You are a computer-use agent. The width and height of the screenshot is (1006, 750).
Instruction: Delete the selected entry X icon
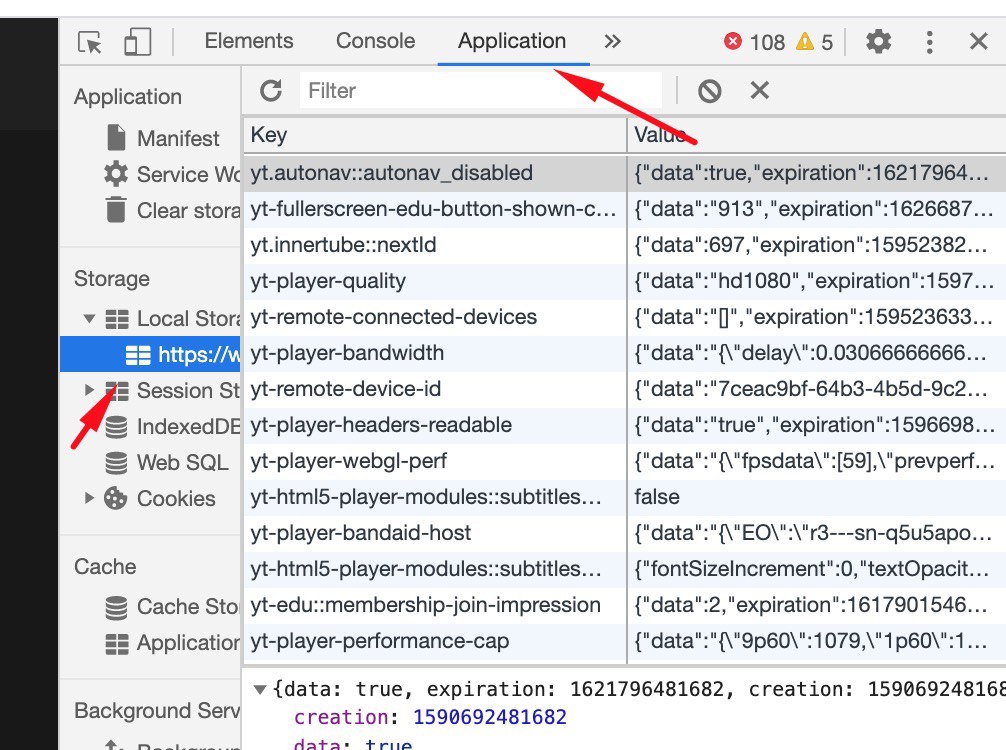coord(760,90)
